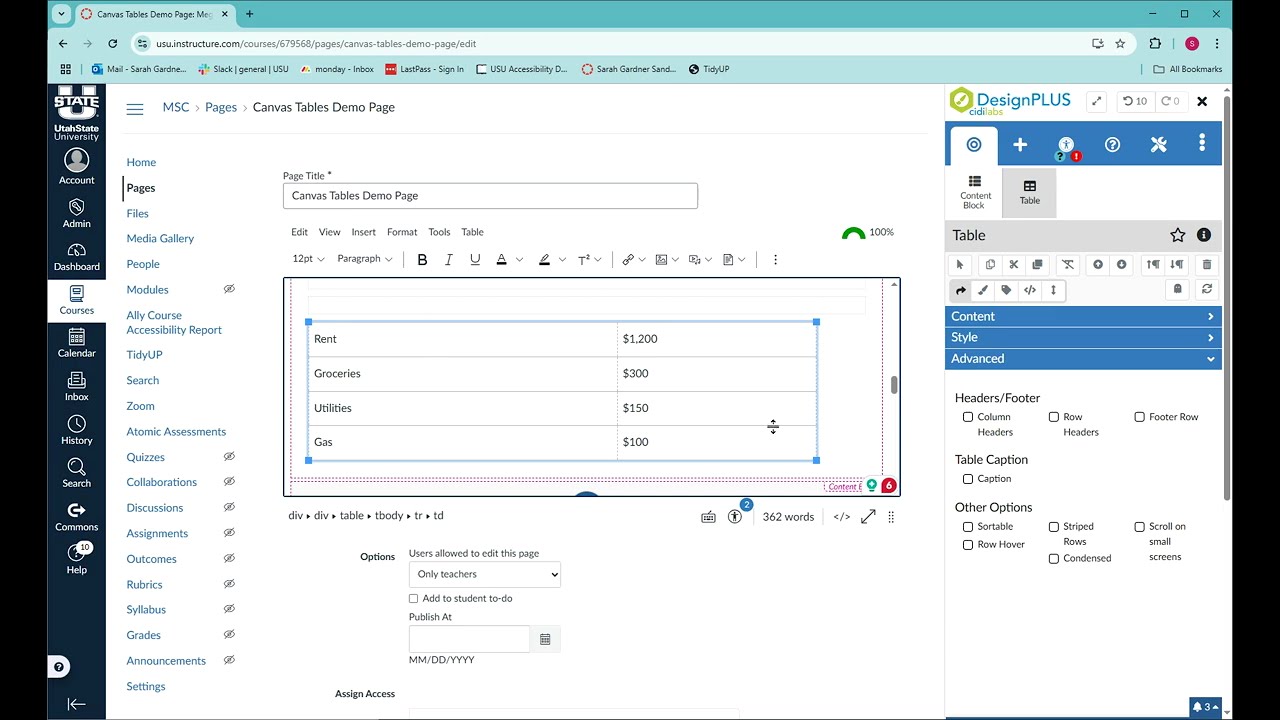1280x720 pixels.
Task: Click the MSC breadcrumb link
Action: (176, 107)
